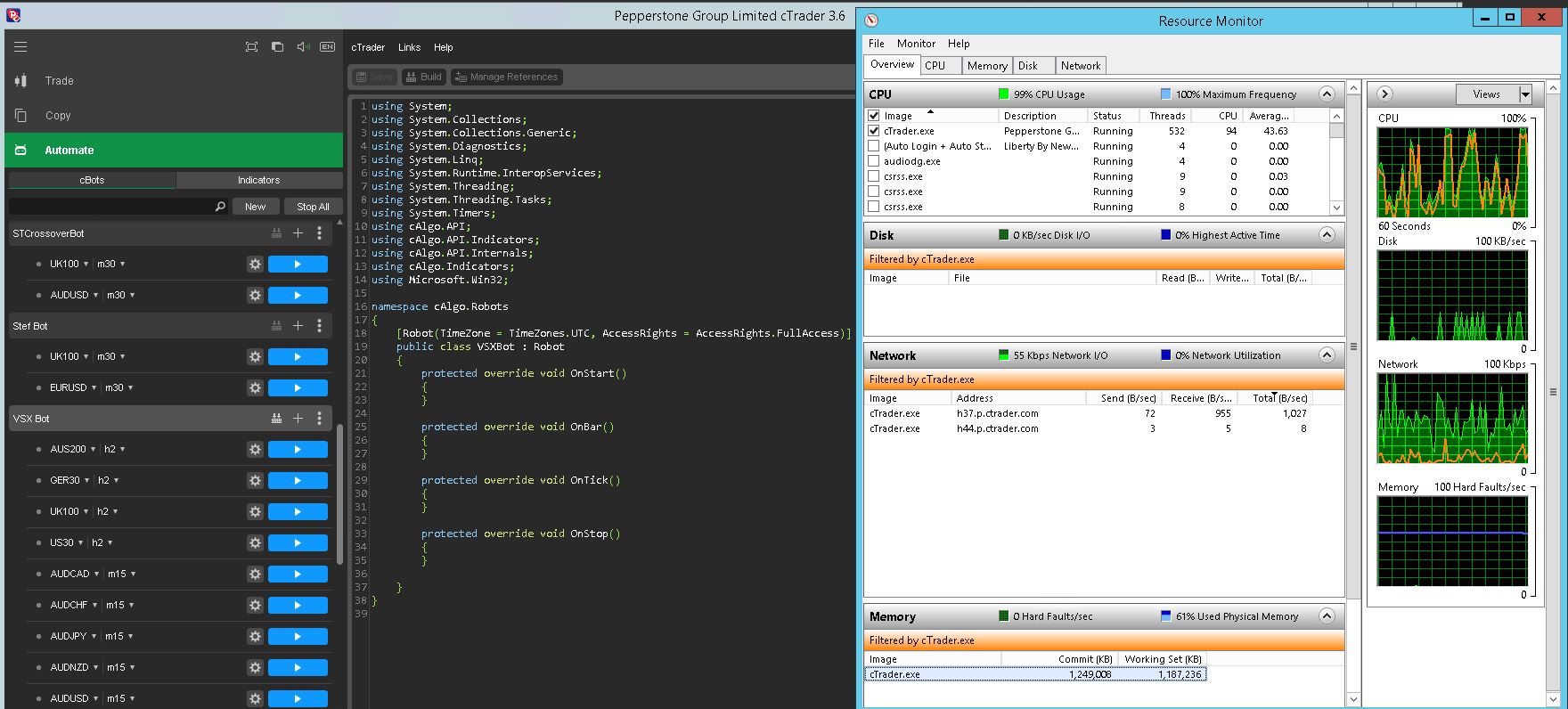
Task: Open the File menu in Resource Monitor
Action: [877, 44]
